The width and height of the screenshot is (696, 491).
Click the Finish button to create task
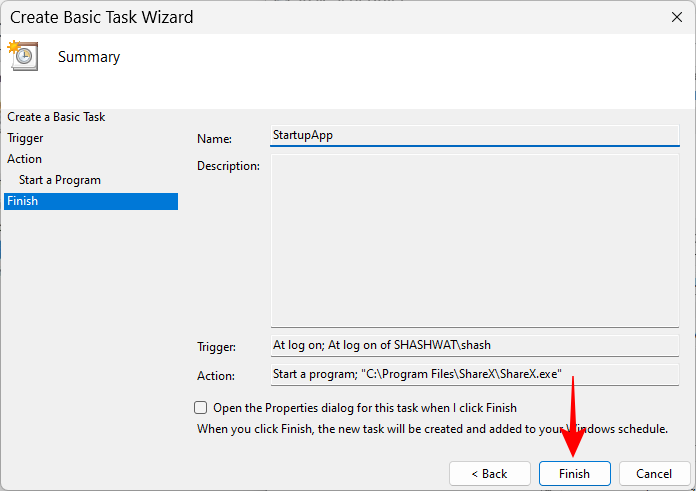pos(574,473)
